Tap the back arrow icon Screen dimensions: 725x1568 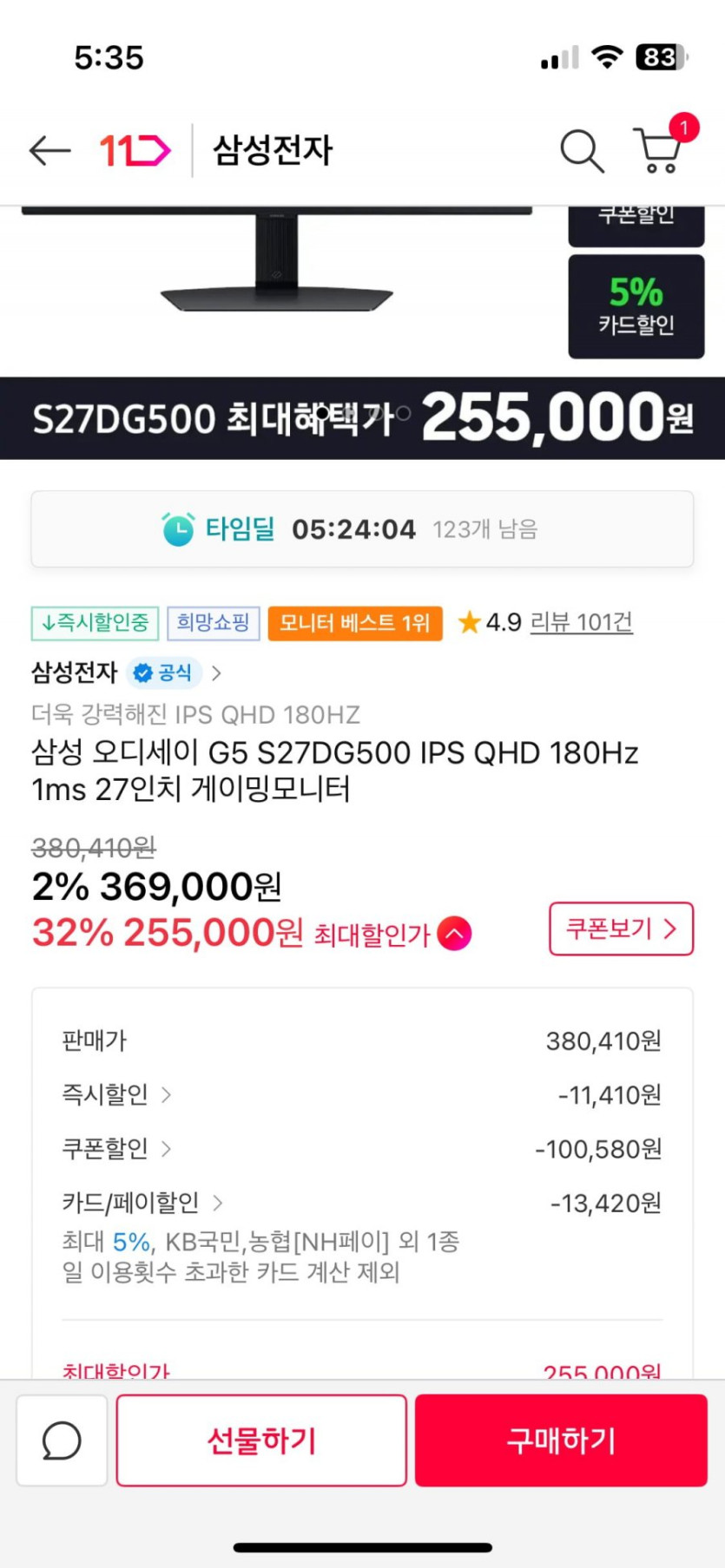(x=49, y=150)
